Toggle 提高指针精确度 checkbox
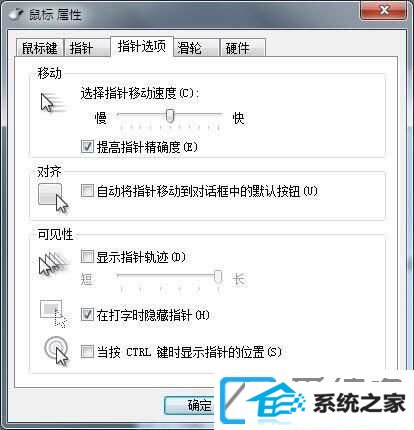 (x=87, y=147)
